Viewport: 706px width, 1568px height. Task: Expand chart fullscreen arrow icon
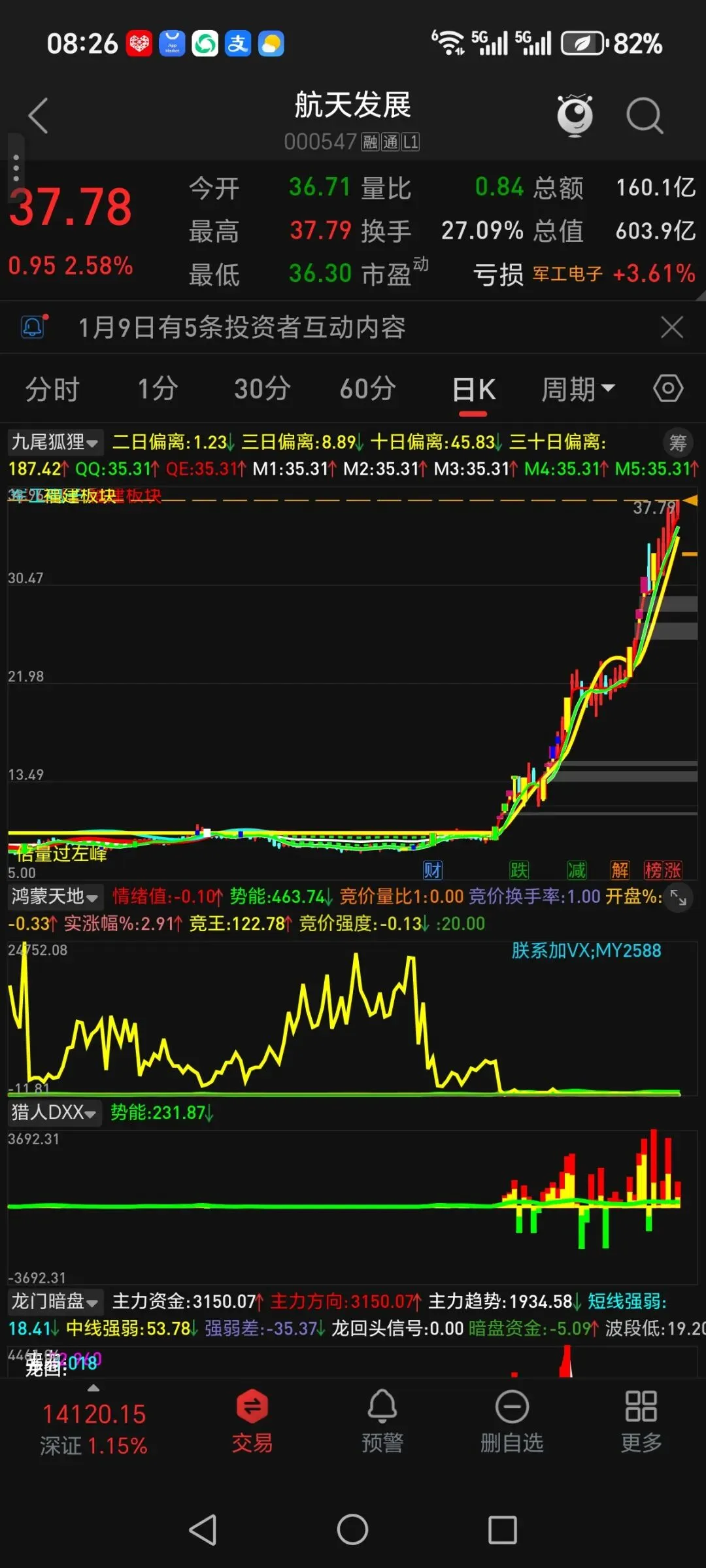(678, 898)
